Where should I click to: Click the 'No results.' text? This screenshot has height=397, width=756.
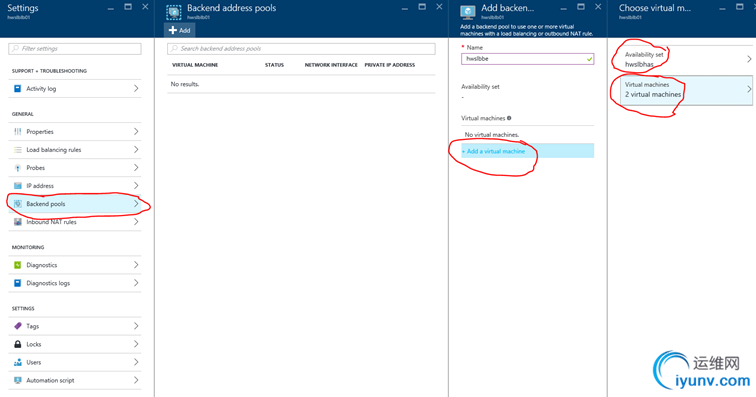click(185, 84)
